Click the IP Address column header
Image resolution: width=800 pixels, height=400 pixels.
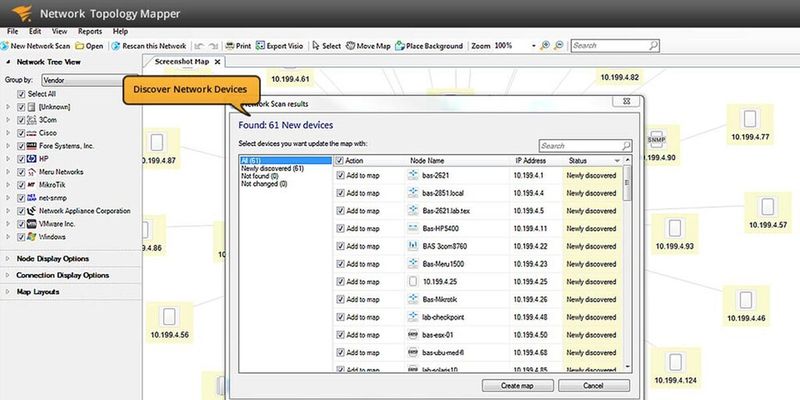(531, 161)
